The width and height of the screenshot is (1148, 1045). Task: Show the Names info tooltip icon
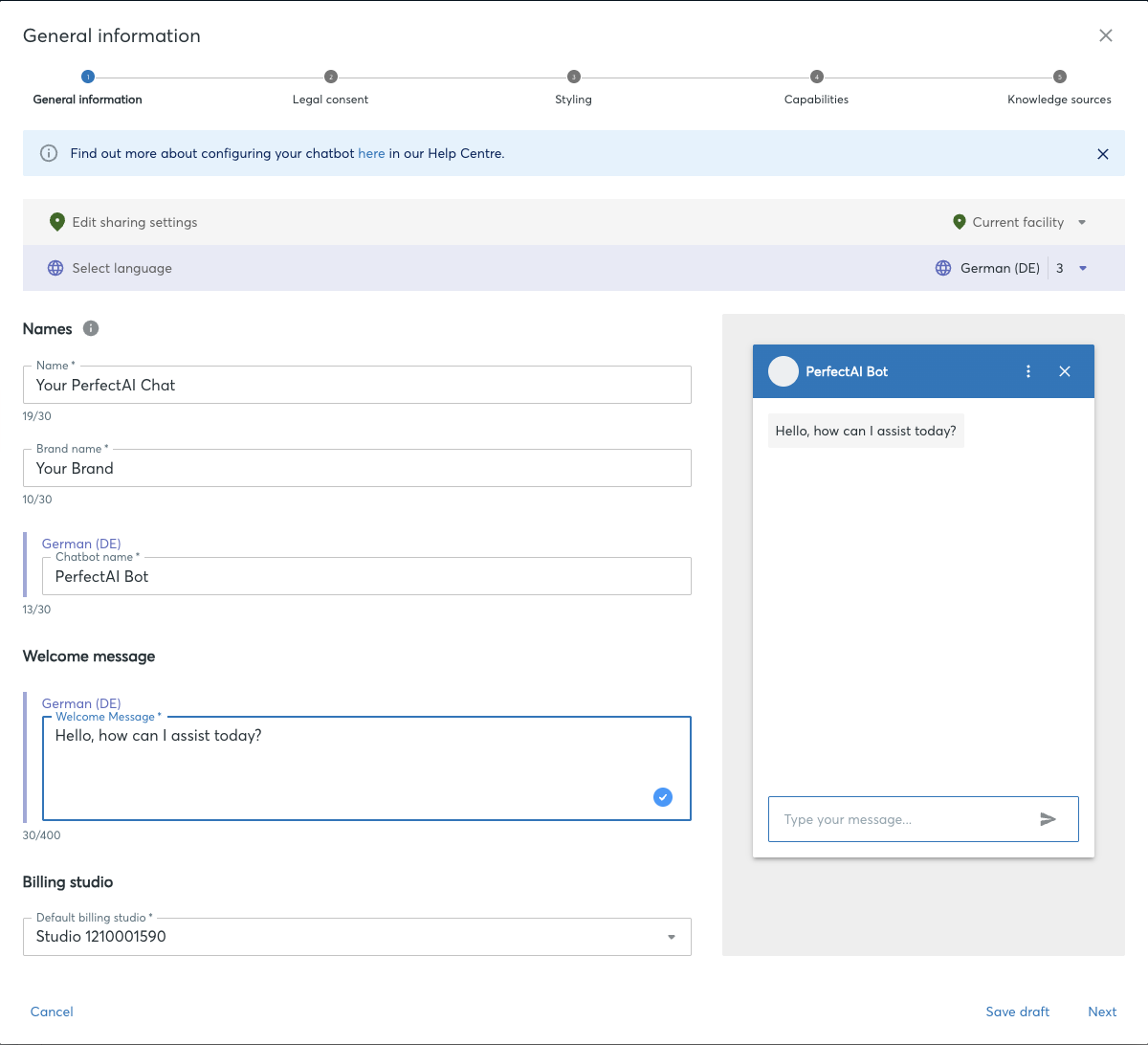pyautogui.click(x=91, y=328)
